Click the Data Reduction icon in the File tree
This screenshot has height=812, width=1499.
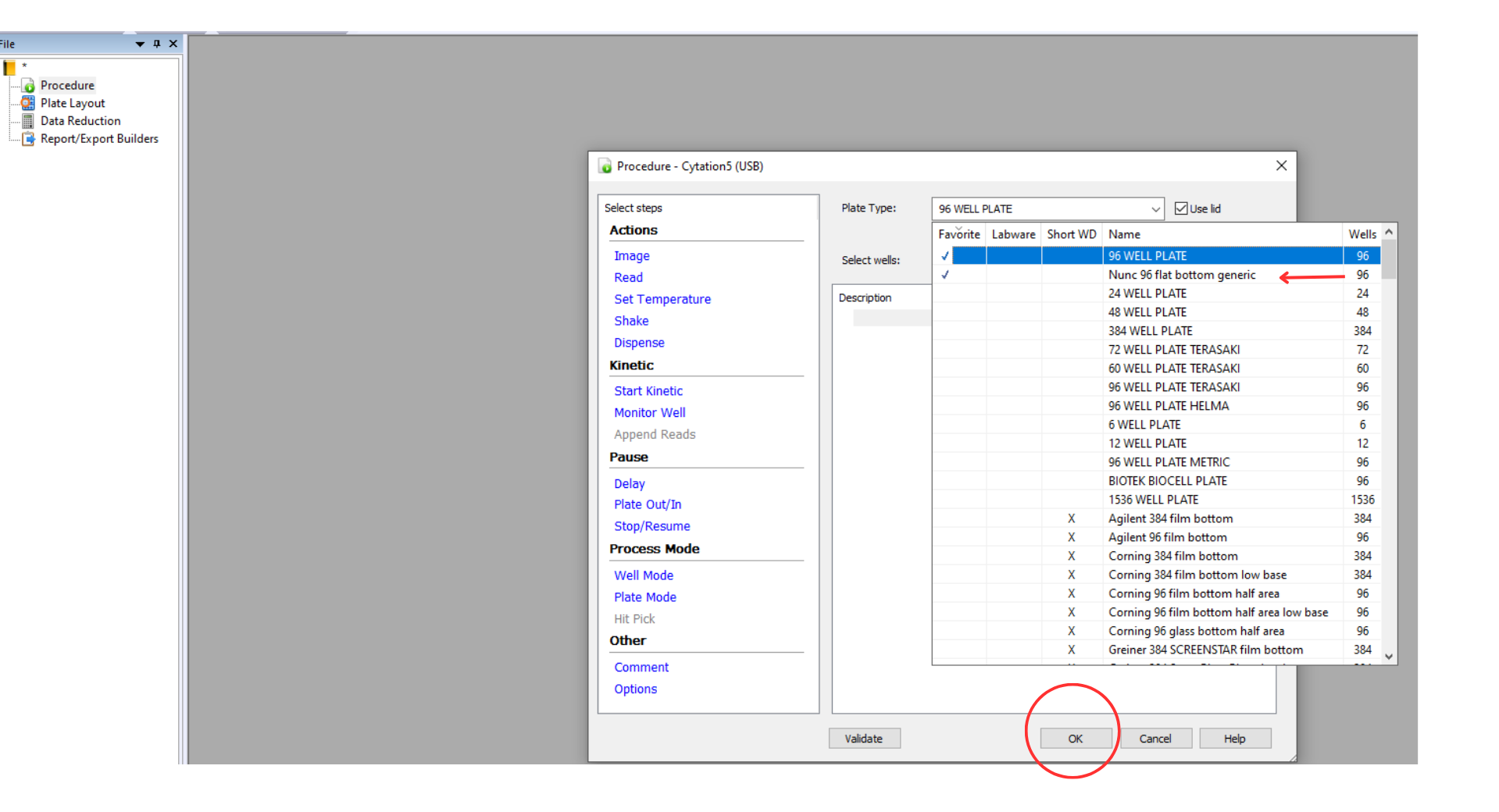(28, 121)
